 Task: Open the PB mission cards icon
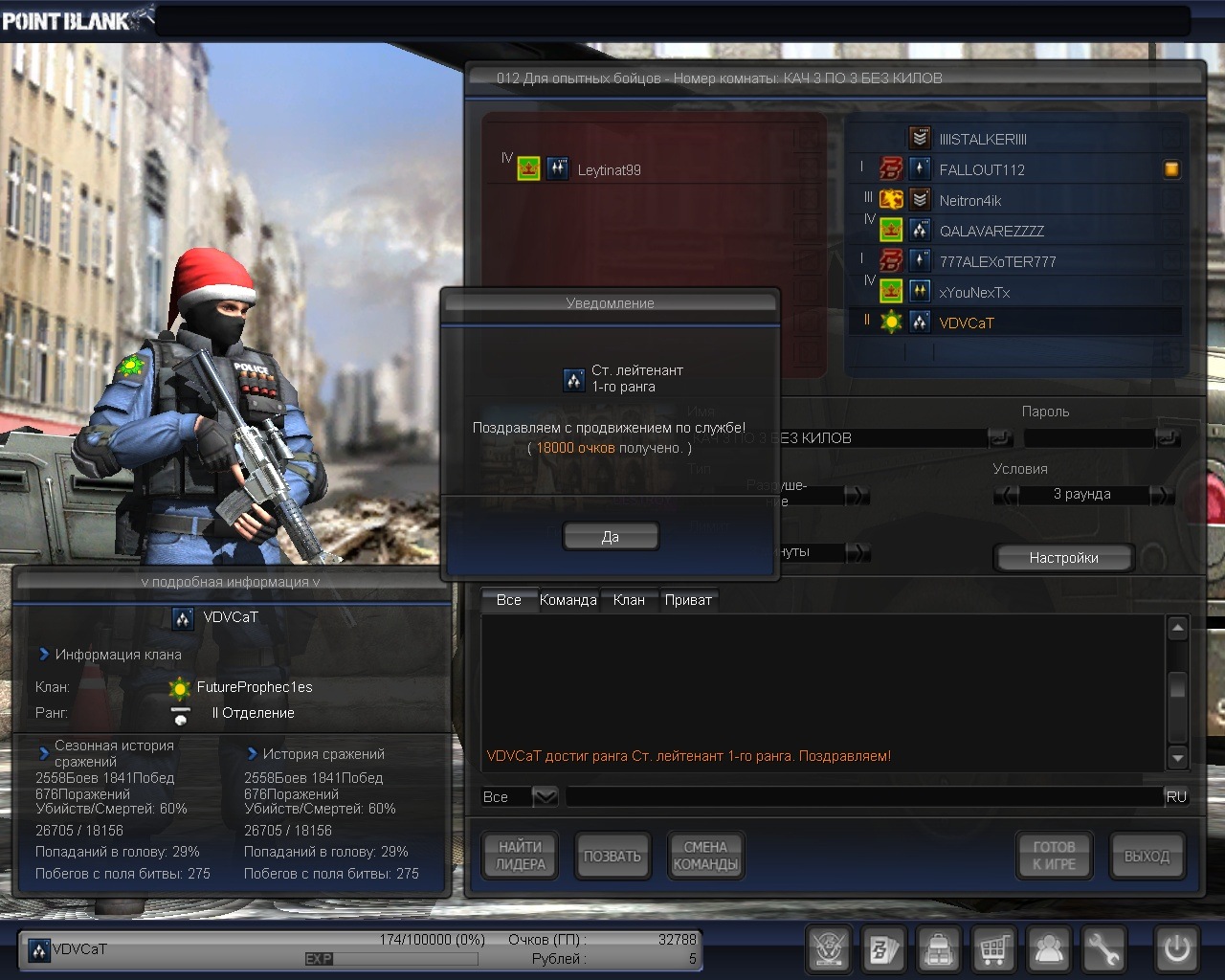pyautogui.click(x=883, y=950)
